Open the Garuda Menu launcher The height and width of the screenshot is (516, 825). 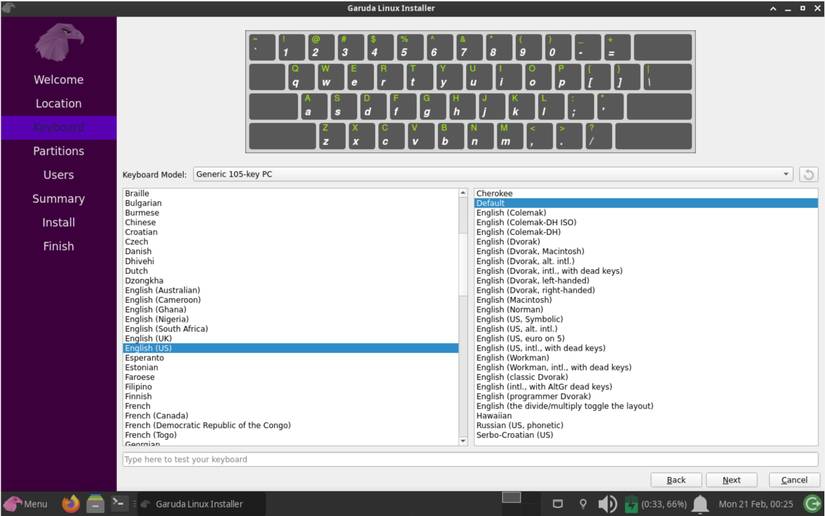coord(26,504)
